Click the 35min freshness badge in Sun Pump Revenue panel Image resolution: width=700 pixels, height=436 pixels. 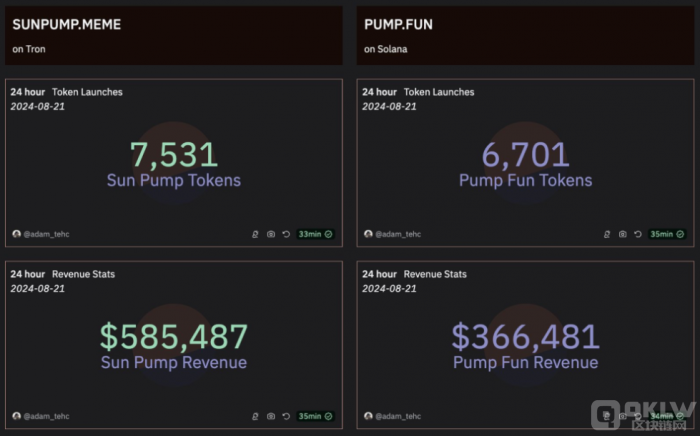tap(315, 415)
